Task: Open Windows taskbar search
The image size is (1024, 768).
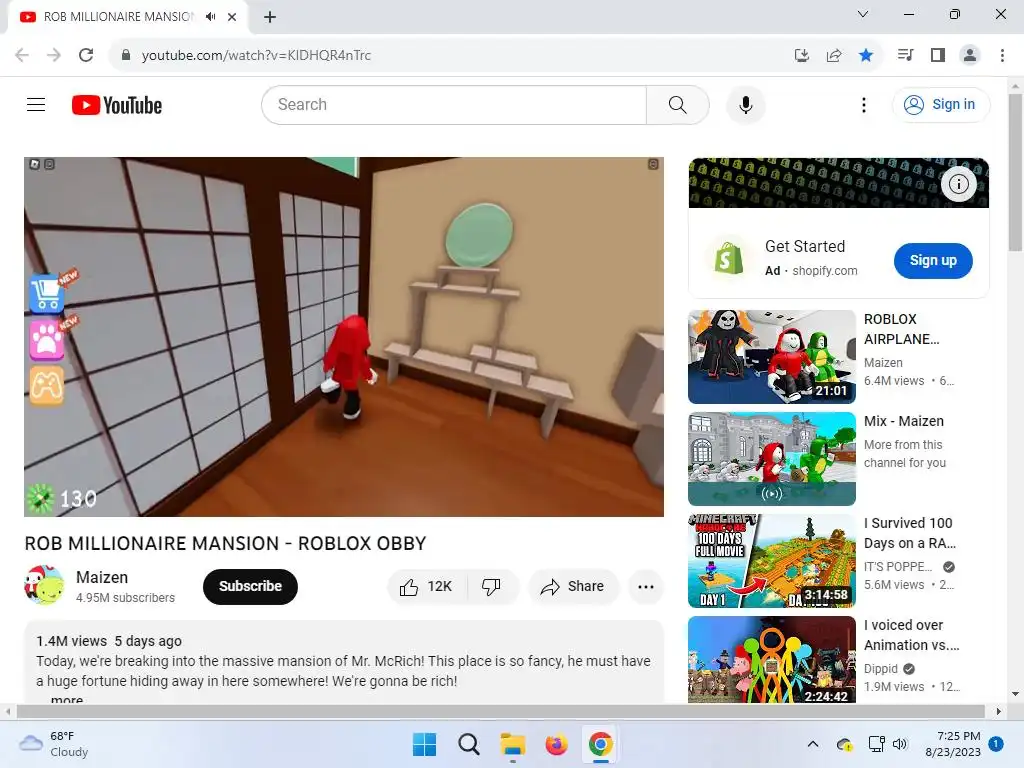Action: (468, 744)
